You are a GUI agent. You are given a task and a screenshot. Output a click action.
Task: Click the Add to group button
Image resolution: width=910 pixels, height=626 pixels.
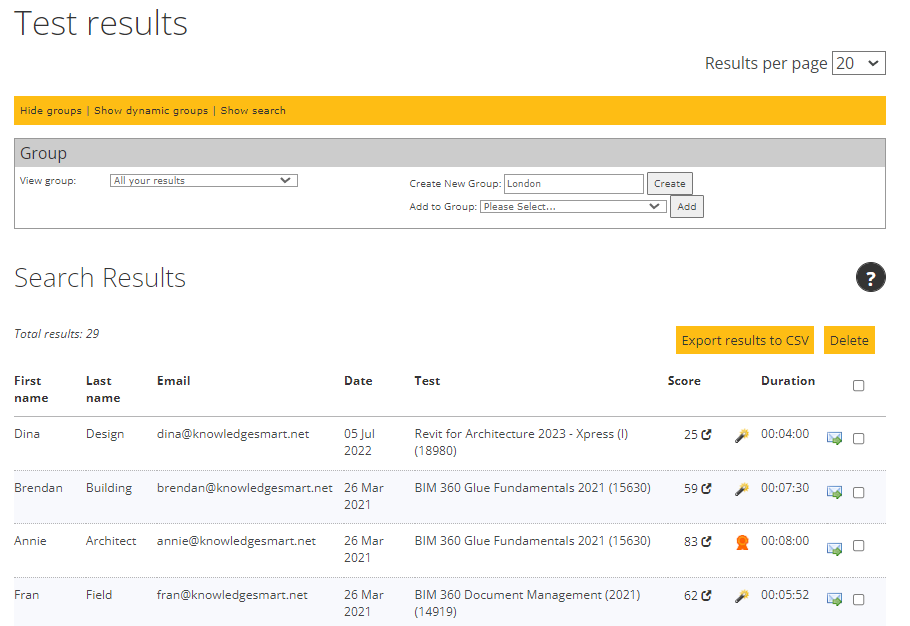(x=687, y=207)
